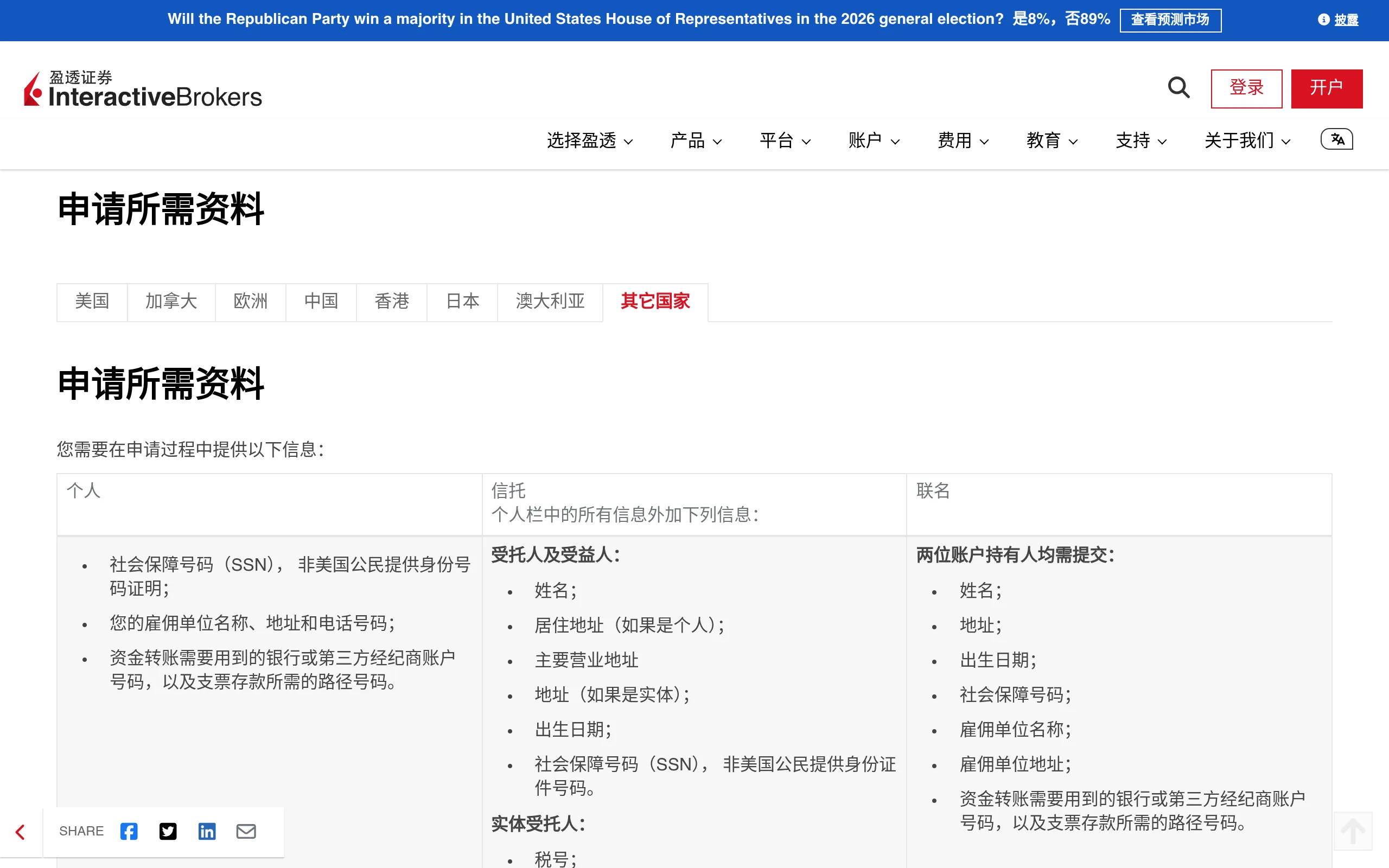
Task: Select the 其它国家 tab
Action: pyautogui.click(x=655, y=302)
